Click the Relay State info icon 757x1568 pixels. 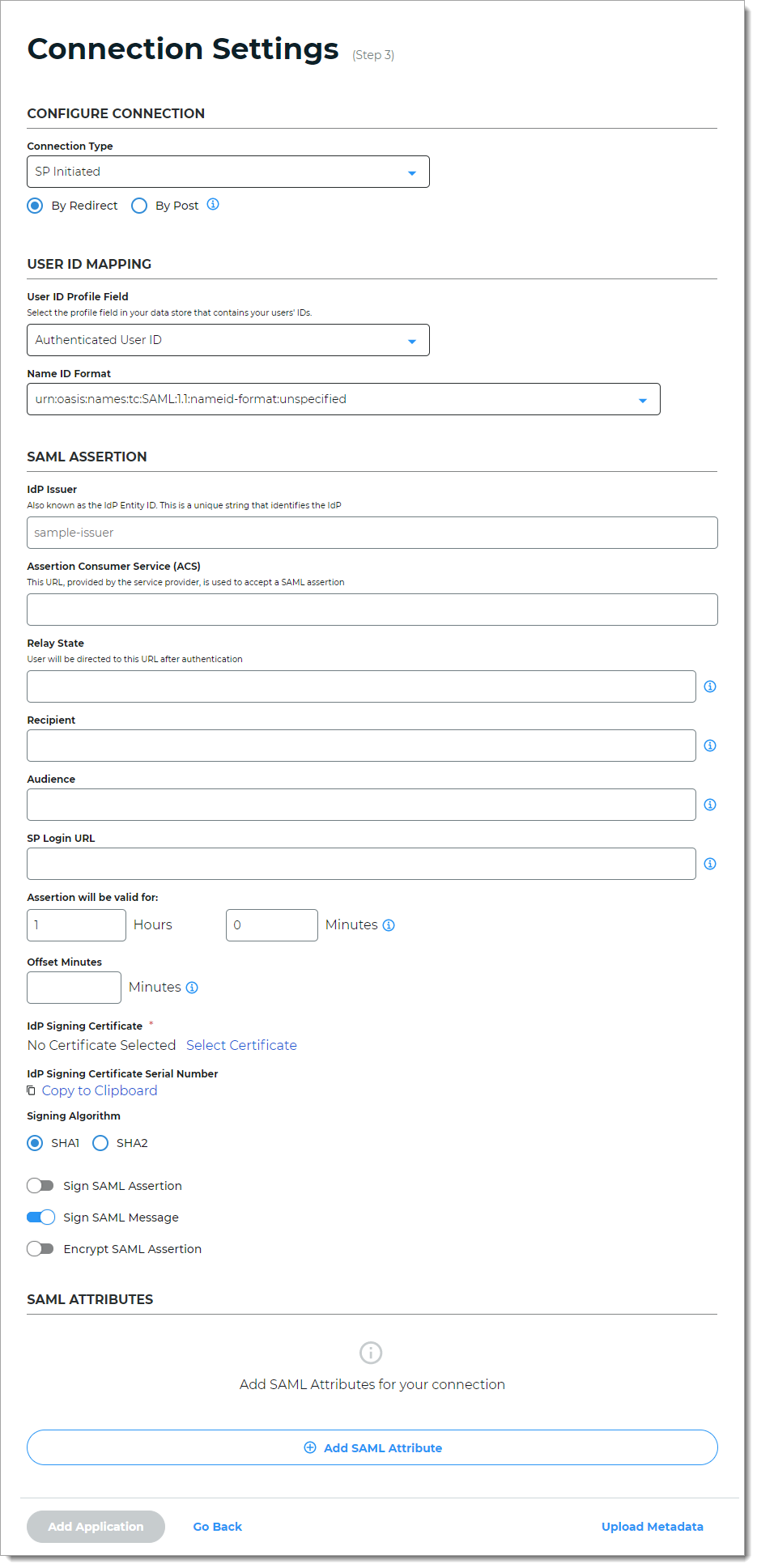coord(709,686)
